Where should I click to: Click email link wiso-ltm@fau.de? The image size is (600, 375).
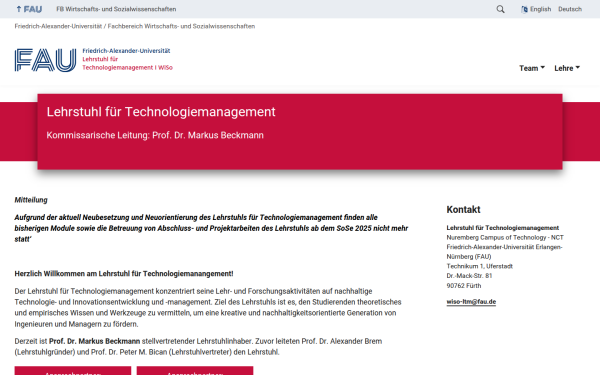pyautogui.click(x=471, y=302)
